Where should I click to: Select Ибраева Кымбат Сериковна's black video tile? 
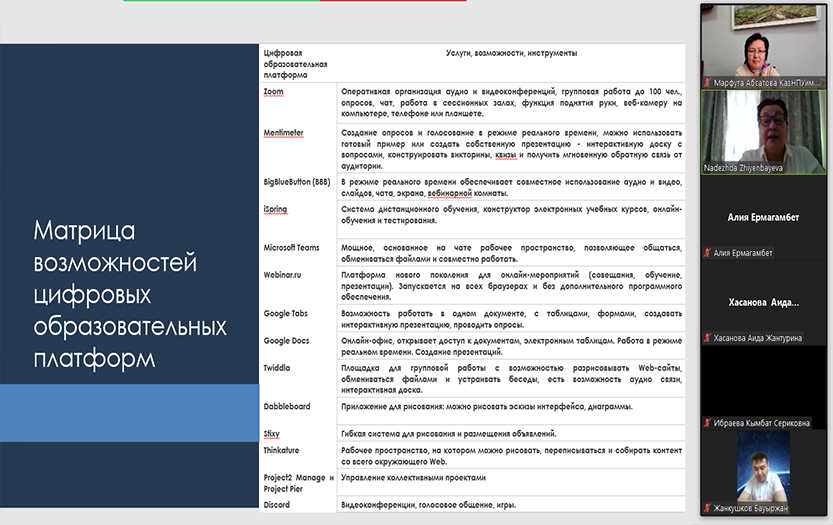point(765,385)
